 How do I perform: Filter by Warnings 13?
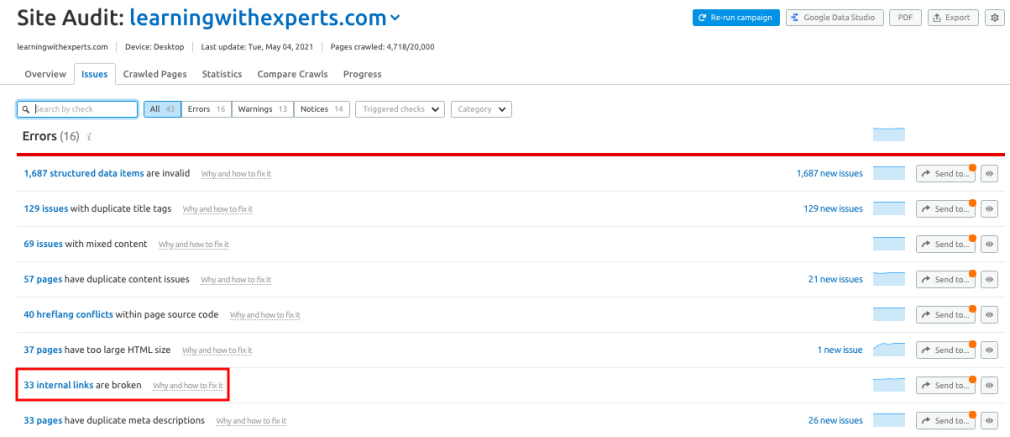pos(262,110)
